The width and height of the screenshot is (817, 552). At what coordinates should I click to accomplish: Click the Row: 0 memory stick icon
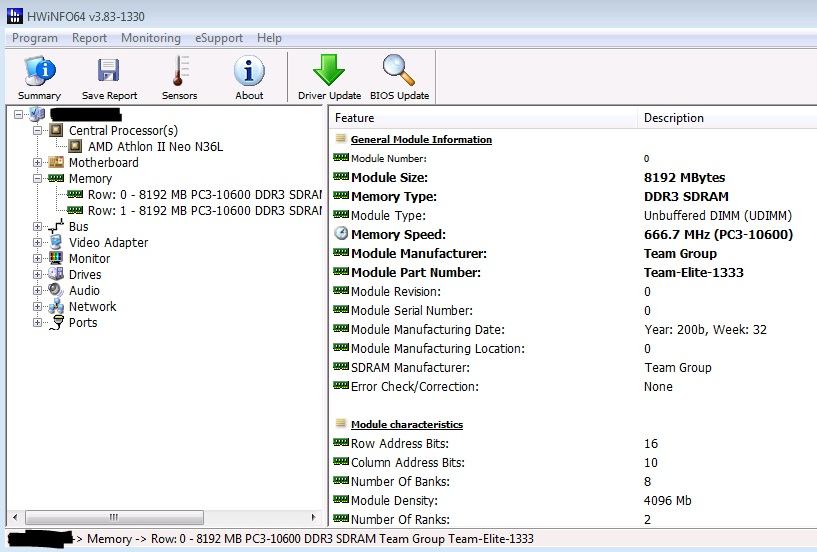tap(75, 194)
